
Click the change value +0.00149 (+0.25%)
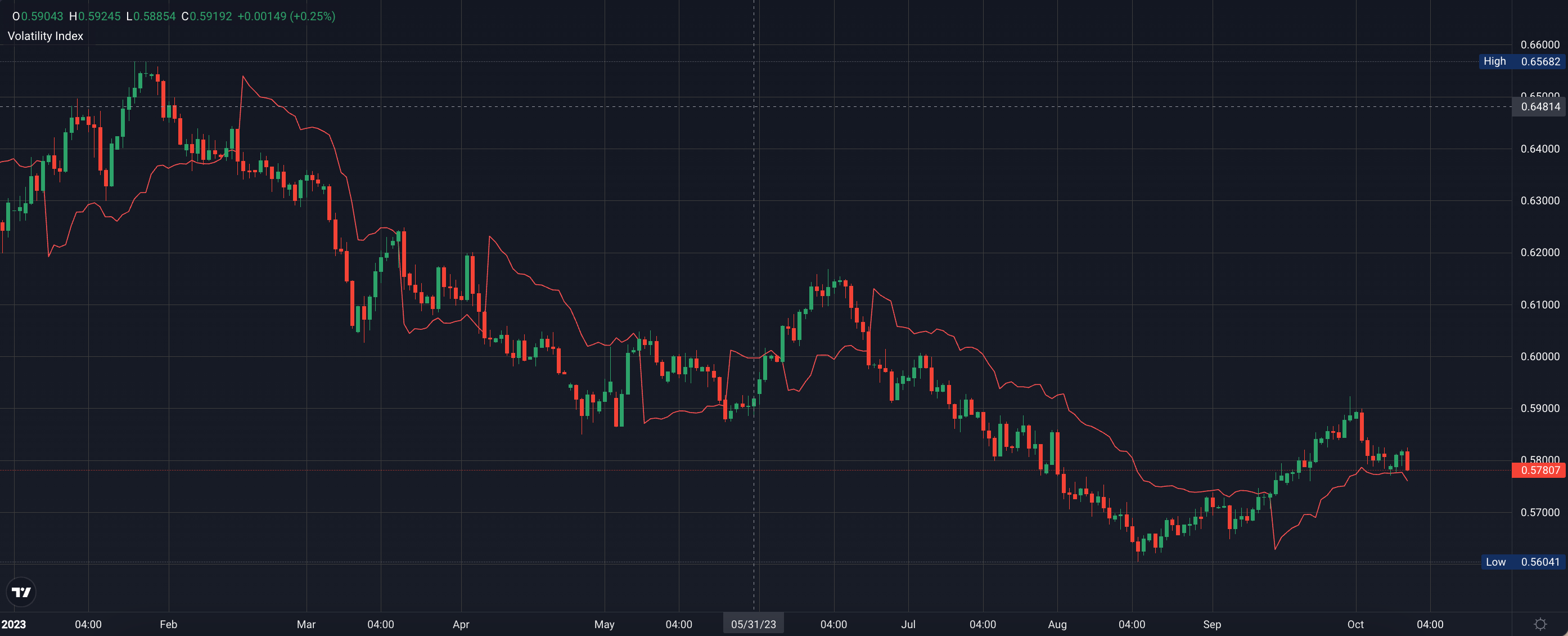[286, 16]
